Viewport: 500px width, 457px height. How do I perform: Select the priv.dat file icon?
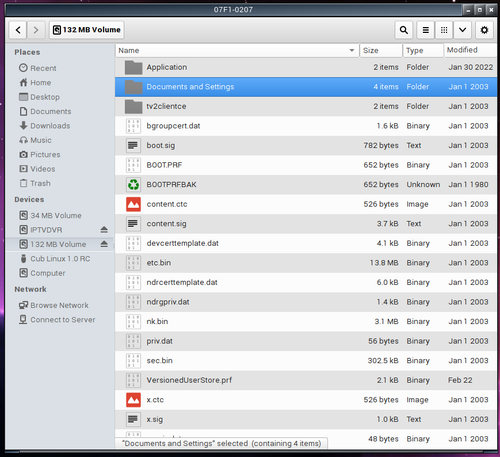[x=133, y=341]
